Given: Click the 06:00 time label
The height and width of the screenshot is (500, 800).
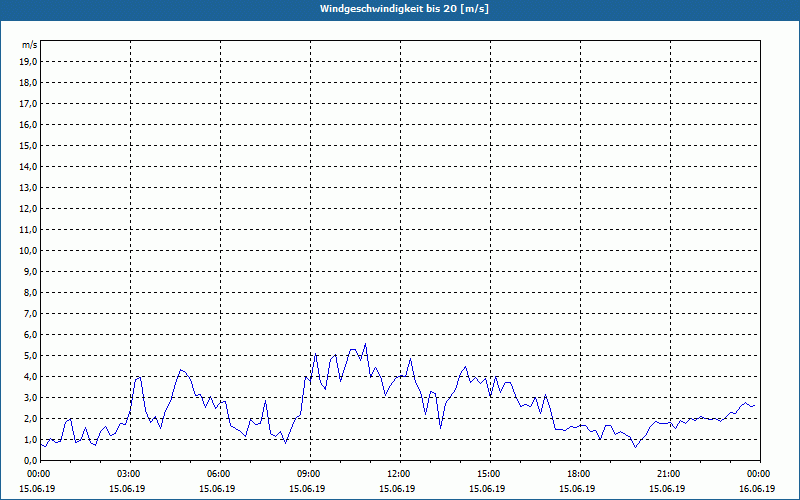Looking at the screenshot, I should click(220, 474).
